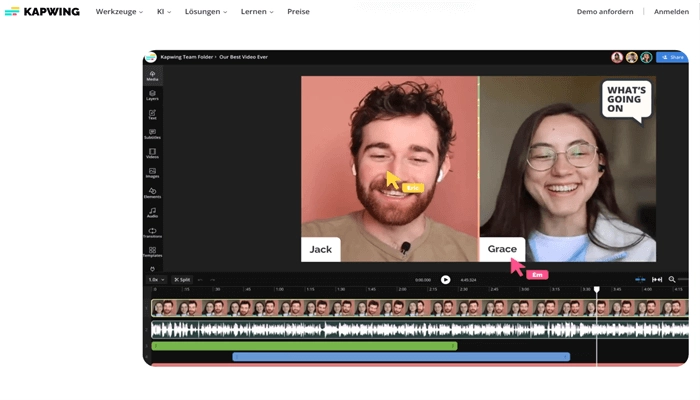Open the Elements panel in the sidebar
The image size is (700, 400).
pyautogui.click(x=152, y=193)
